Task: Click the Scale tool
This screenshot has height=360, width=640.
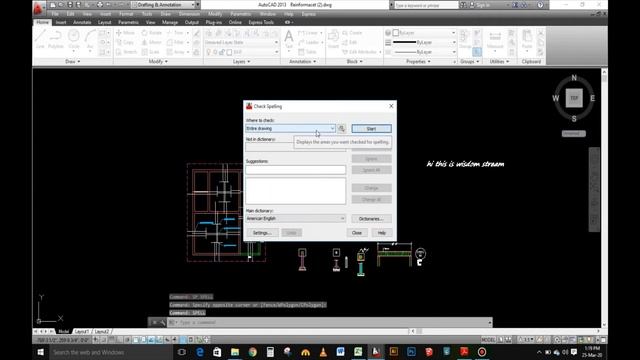Action: pos(151,52)
